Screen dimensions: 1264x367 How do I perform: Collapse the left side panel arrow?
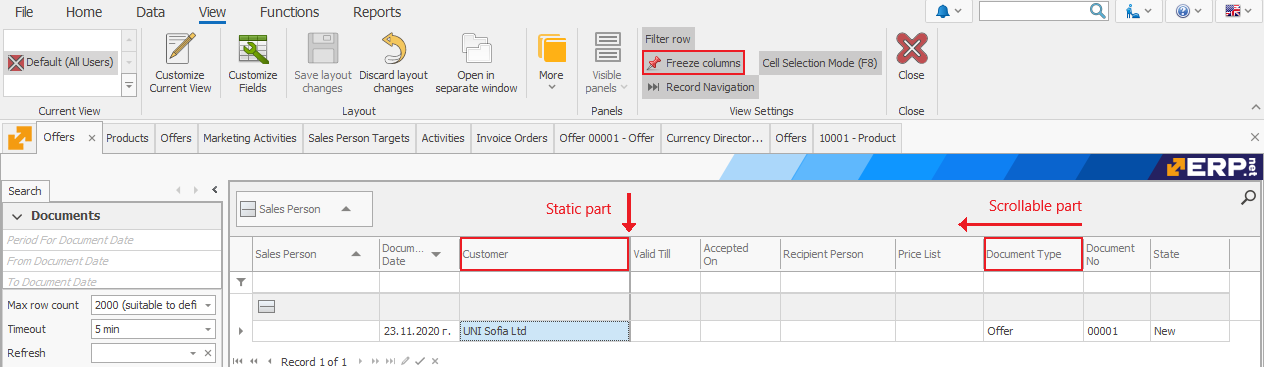[x=214, y=189]
